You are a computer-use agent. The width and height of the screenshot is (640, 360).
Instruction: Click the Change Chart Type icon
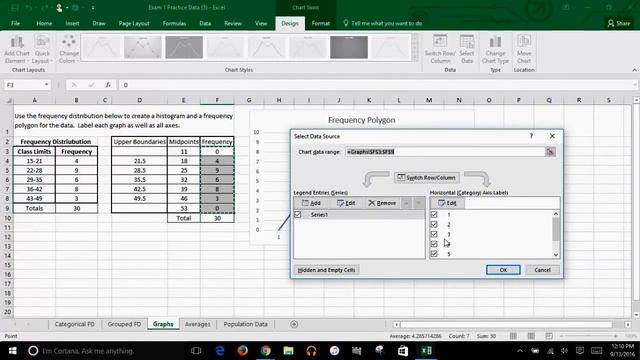[495, 49]
